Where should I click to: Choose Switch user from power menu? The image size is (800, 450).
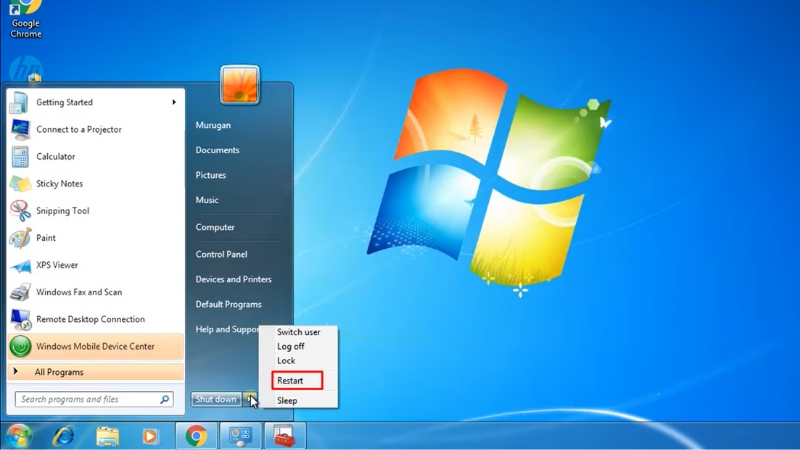pyautogui.click(x=298, y=332)
